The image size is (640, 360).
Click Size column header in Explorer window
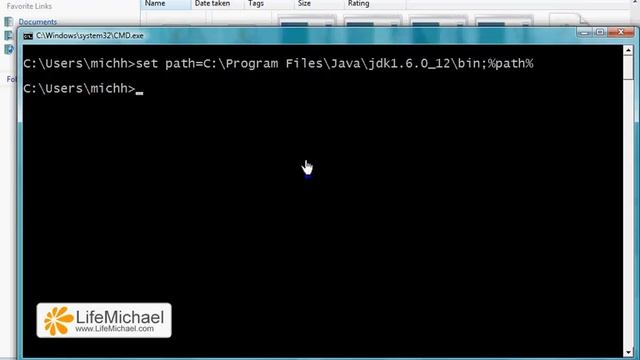[x=319, y=4]
